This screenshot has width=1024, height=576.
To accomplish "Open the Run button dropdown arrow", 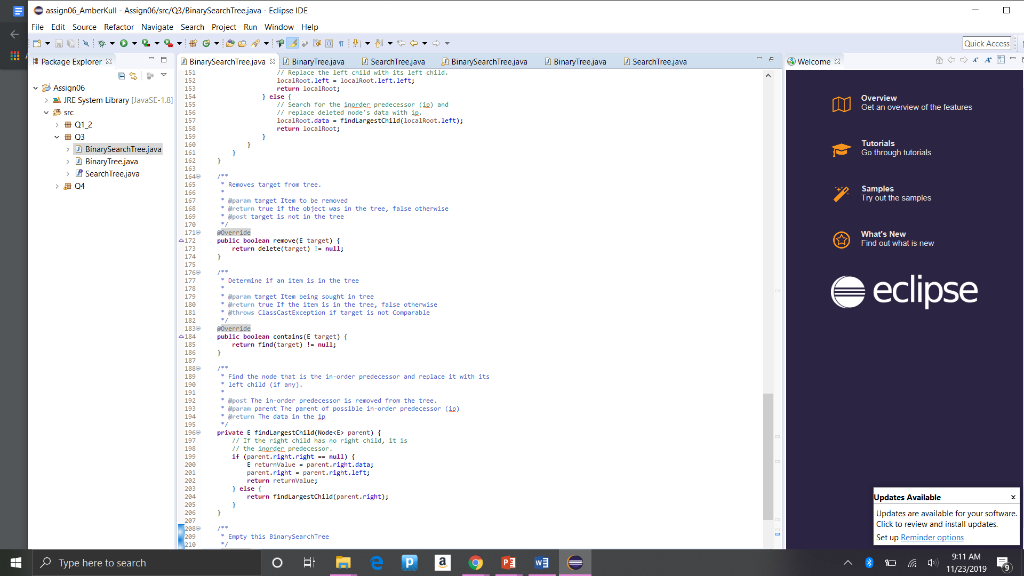I will (x=134, y=43).
